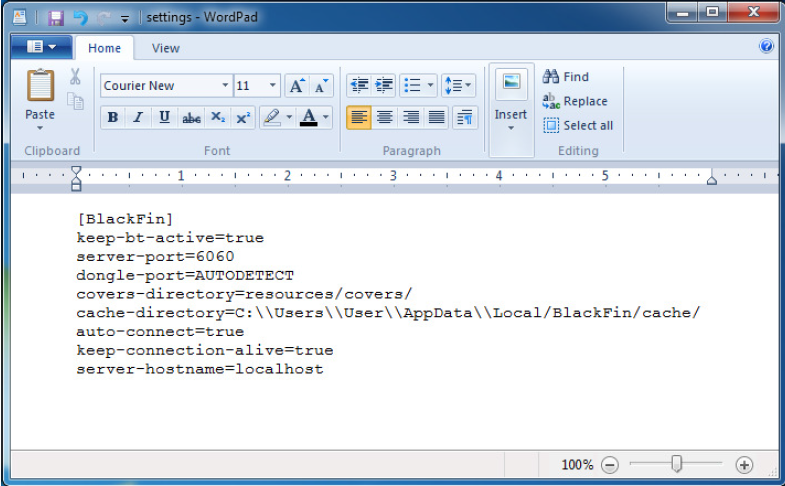Toggle superscript formatting
Screen dimensions: 785x486
pyautogui.click(x=243, y=118)
